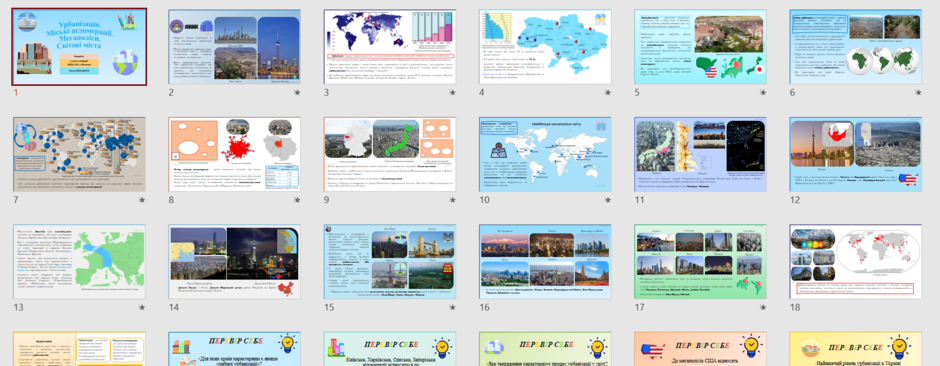940x366 pixels.
Task: Click the slide number '11' label
Action: [639, 200]
